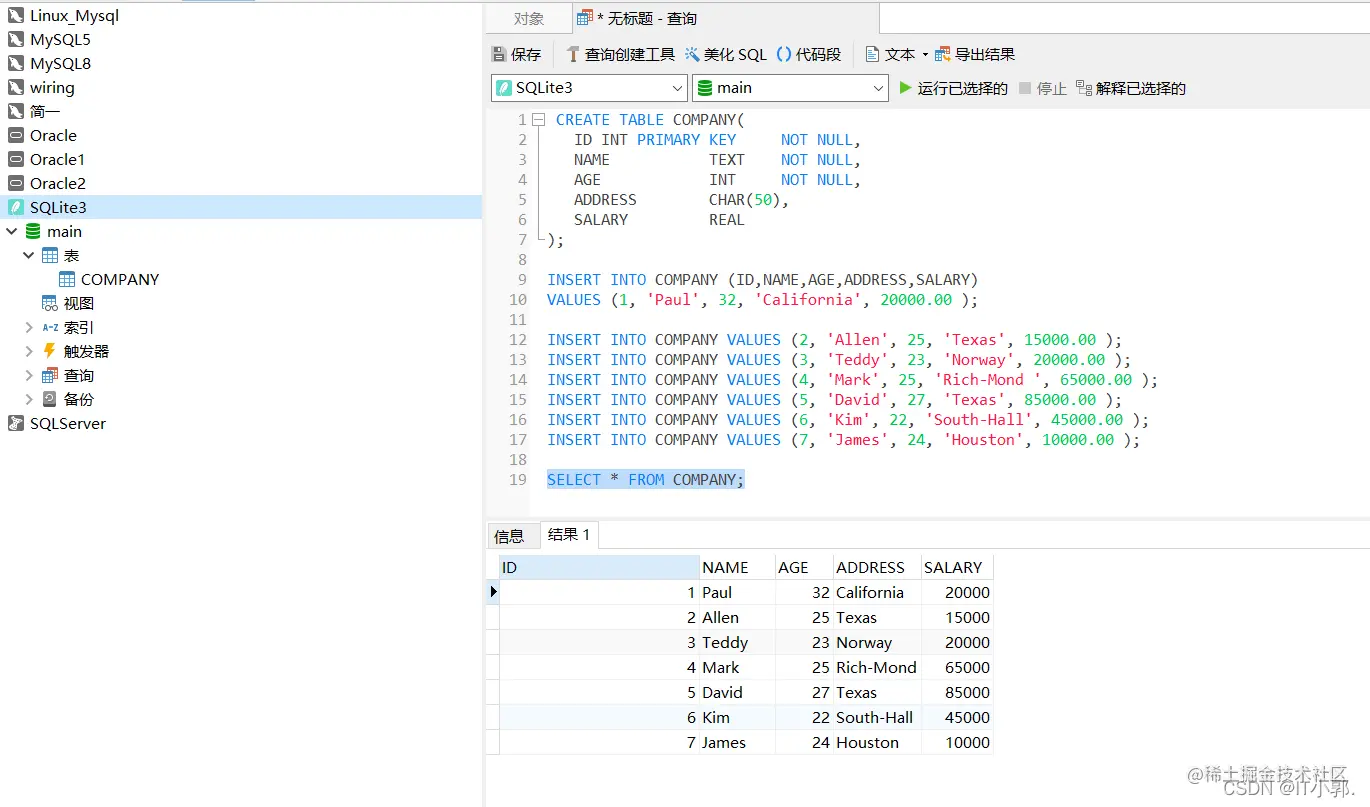Select the SQLServer connection row

point(241,424)
